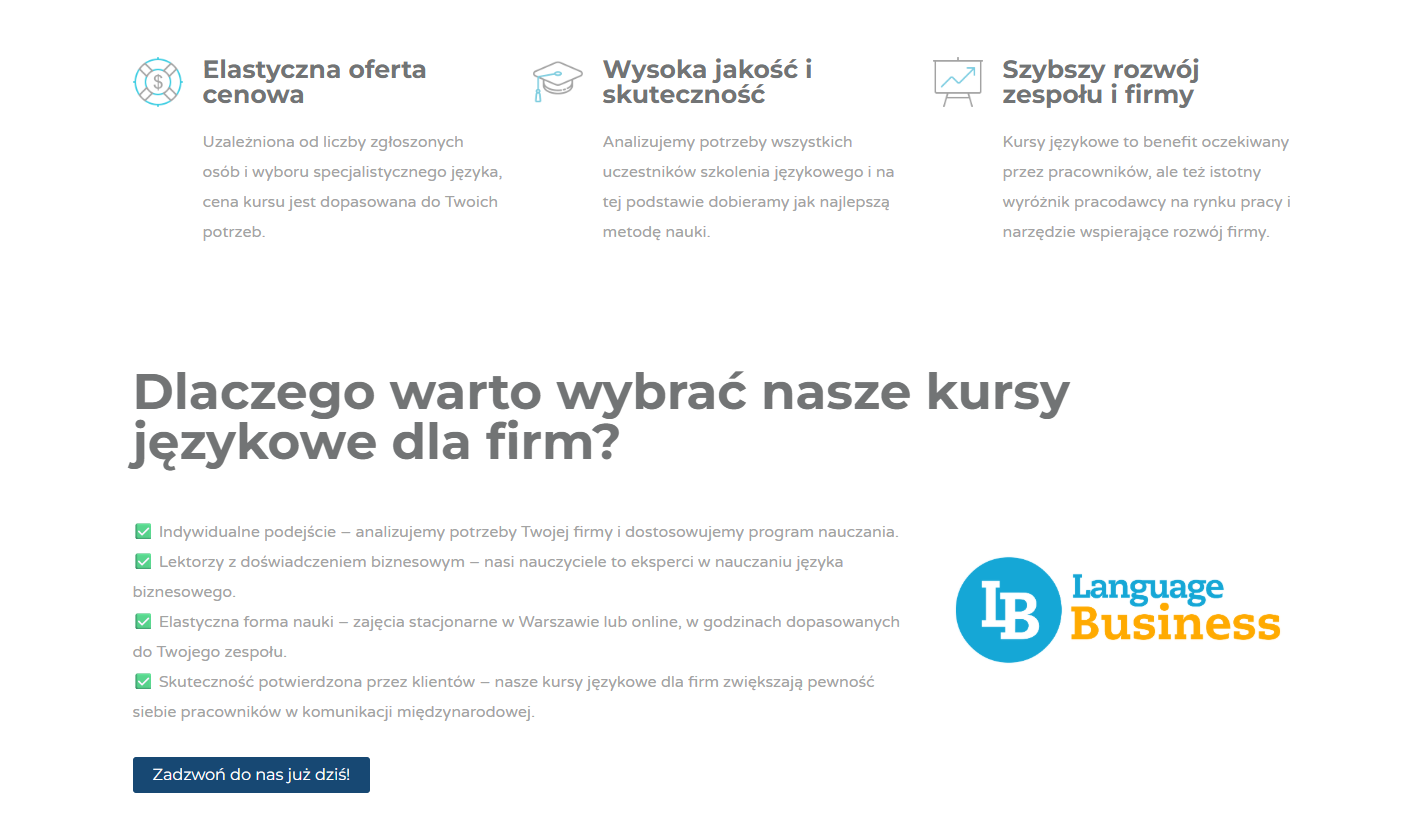This screenshot has height=838, width=1403.
Task: Click paragraph starting 'Uzależniona od liczby zgłoszonych'
Action: tap(352, 187)
